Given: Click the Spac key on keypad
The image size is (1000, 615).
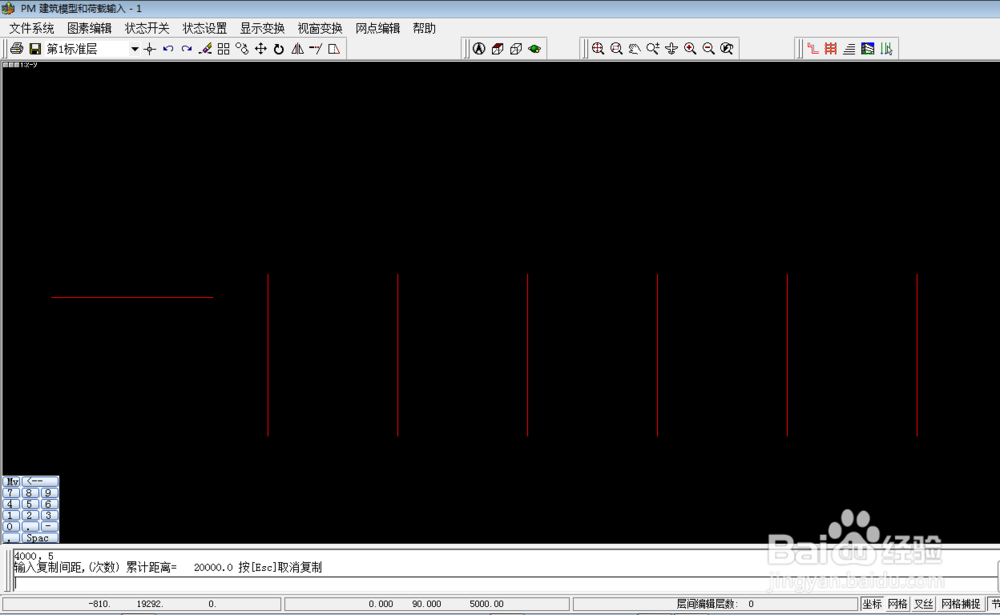Looking at the screenshot, I should [38, 538].
